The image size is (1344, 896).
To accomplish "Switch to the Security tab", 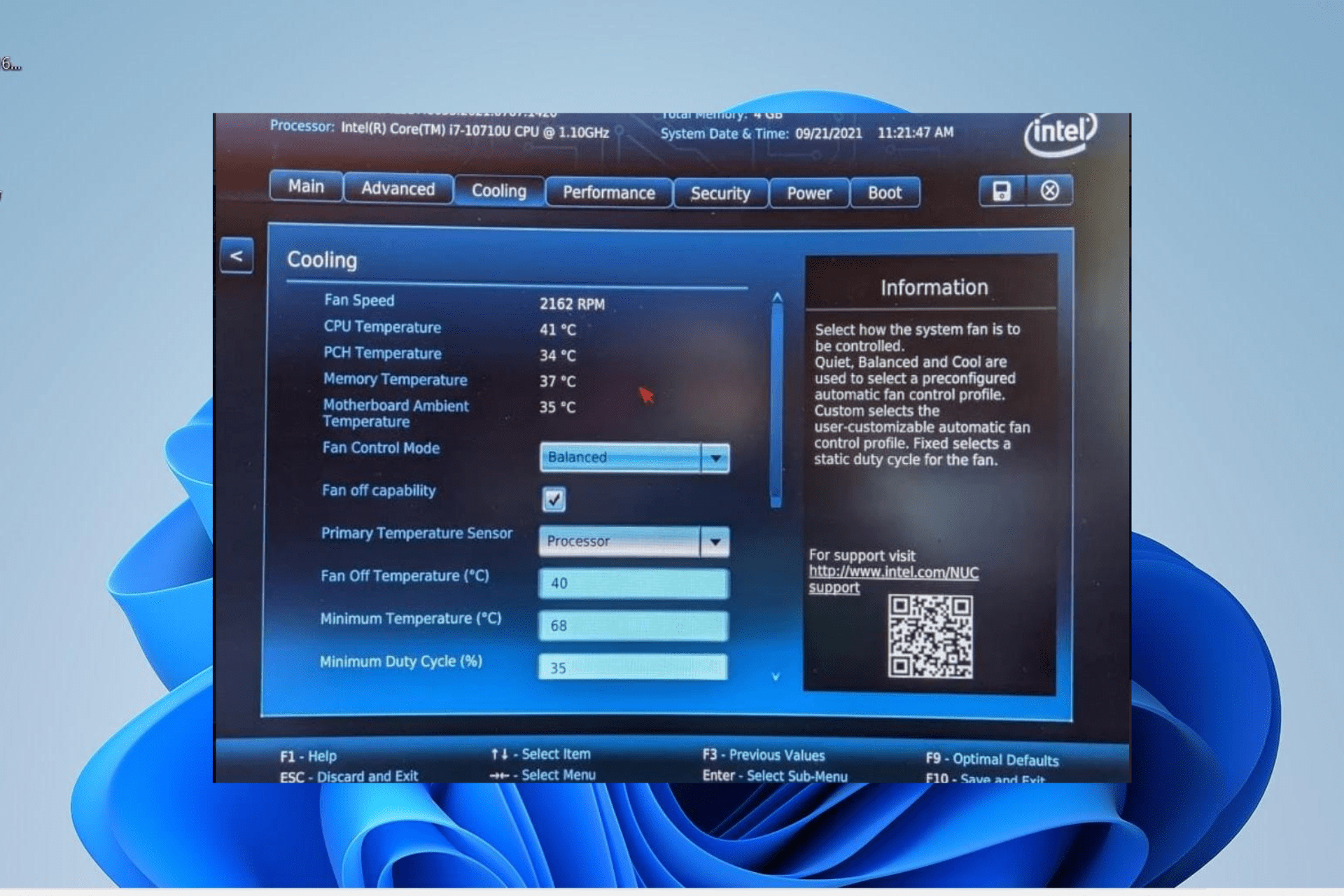I will coord(722,192).
